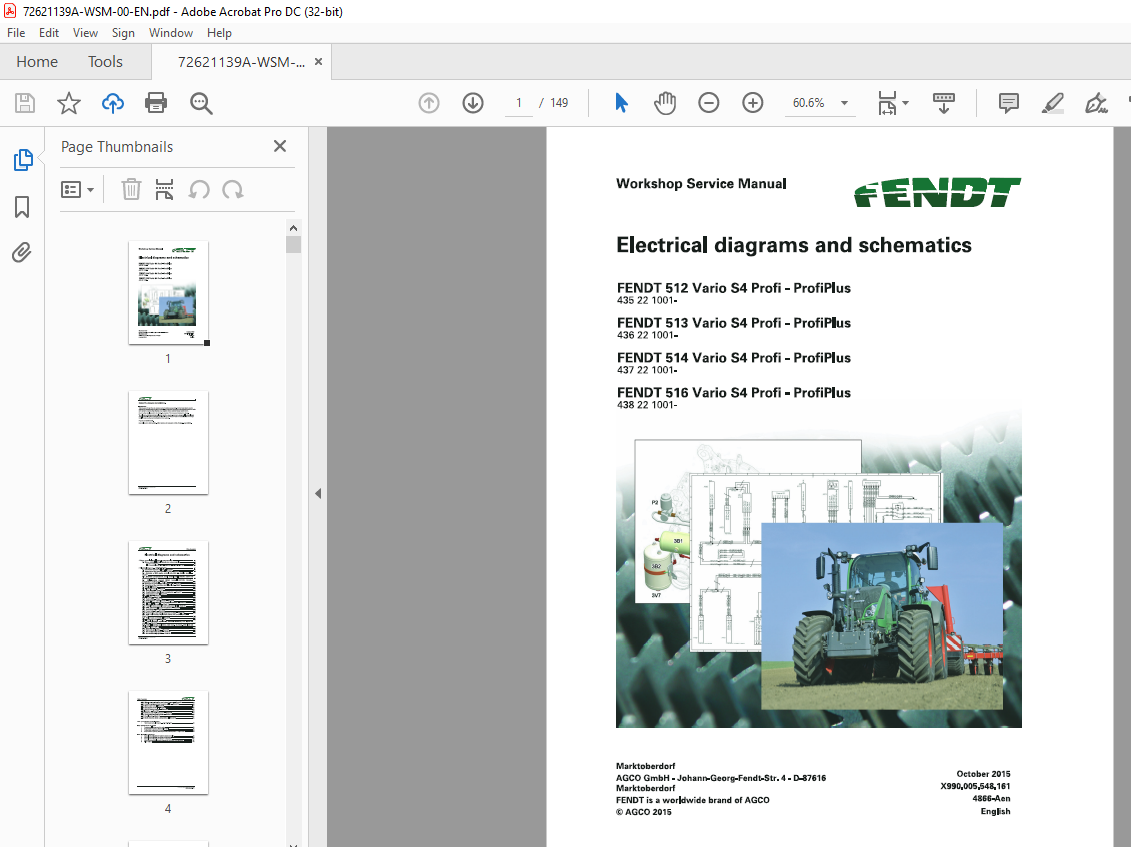Switch to the Tools tab
The height and width of the screenshot is (847, 1131).
point(105,62)
